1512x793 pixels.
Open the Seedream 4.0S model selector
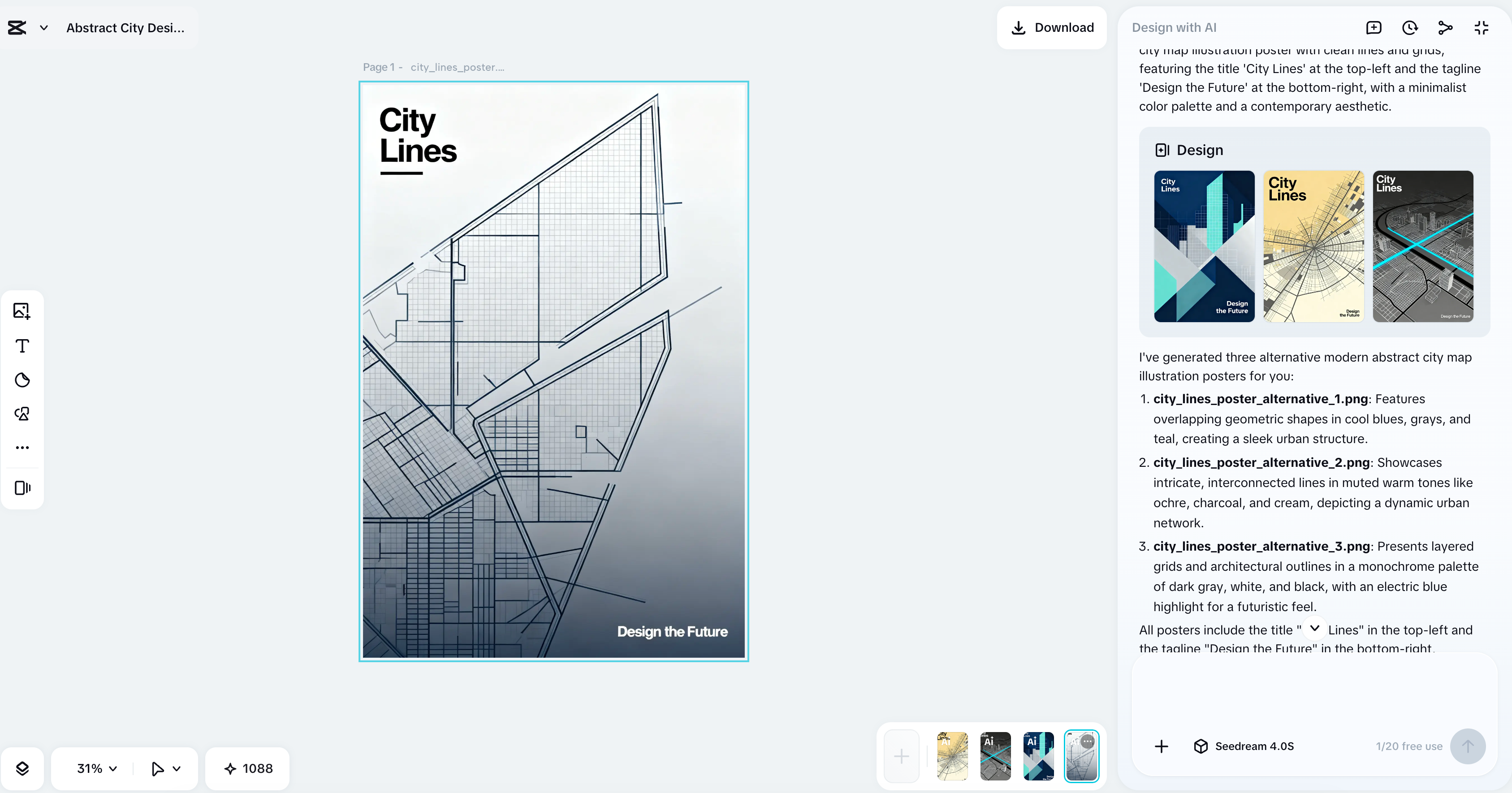click(x=1244, y=746)
